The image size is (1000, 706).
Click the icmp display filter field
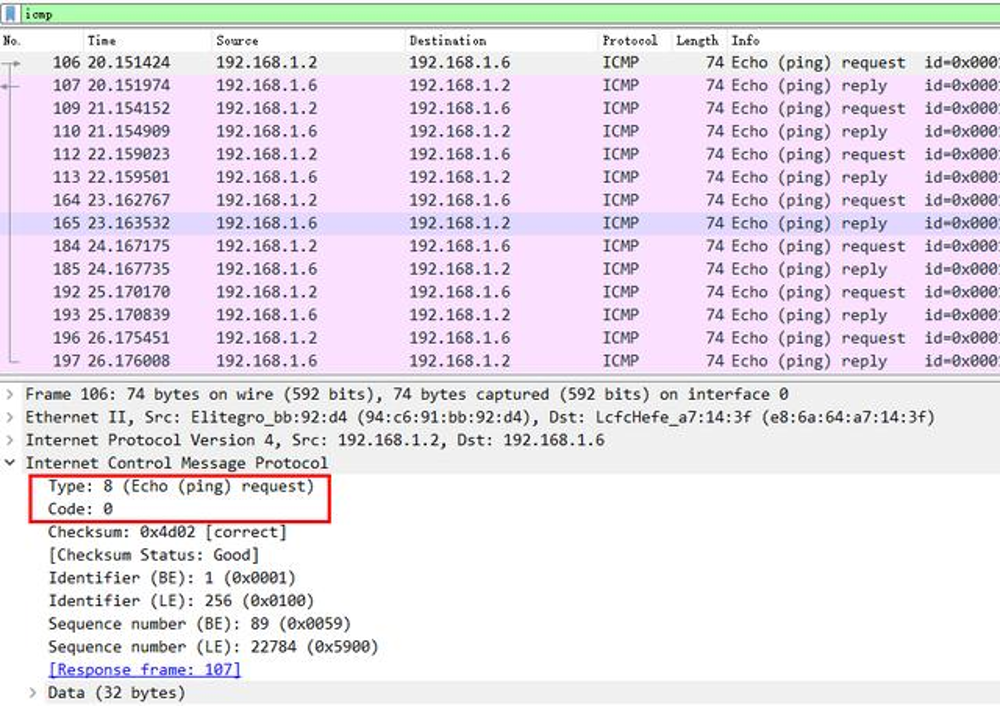click(500, 14)
